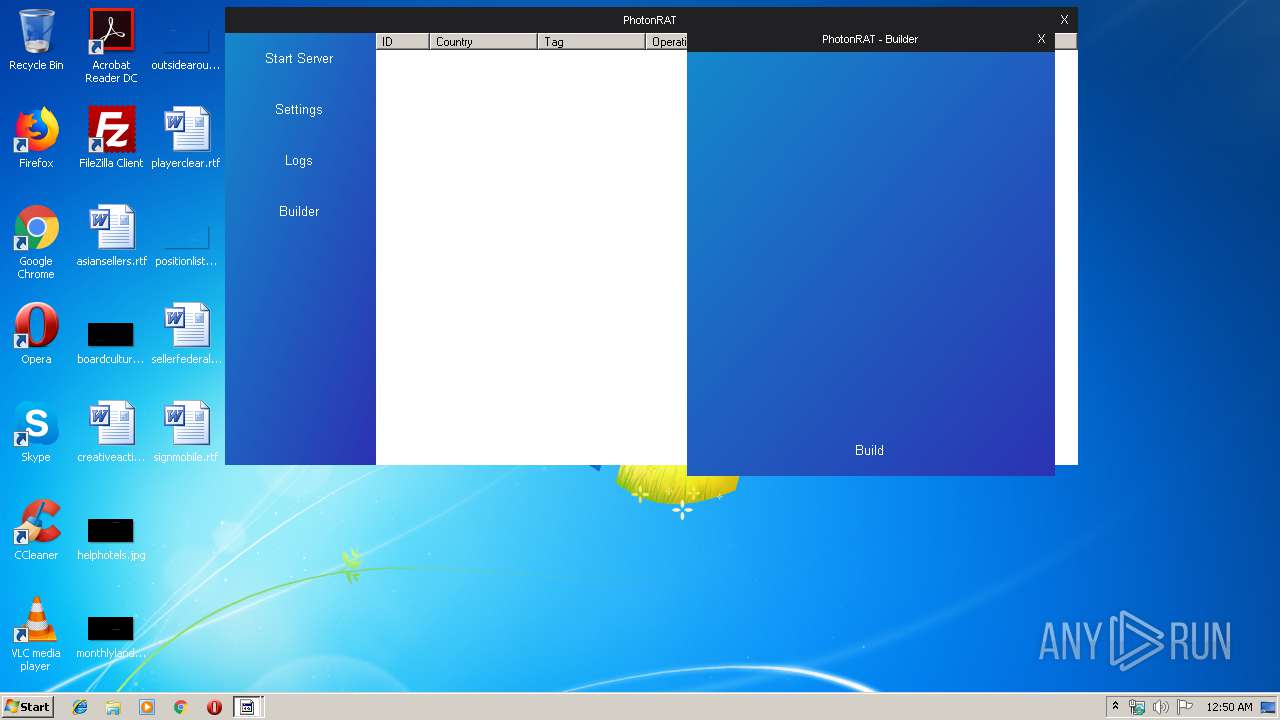Close the PhotonRAT - Builder window

click(x=1041, y=39)
